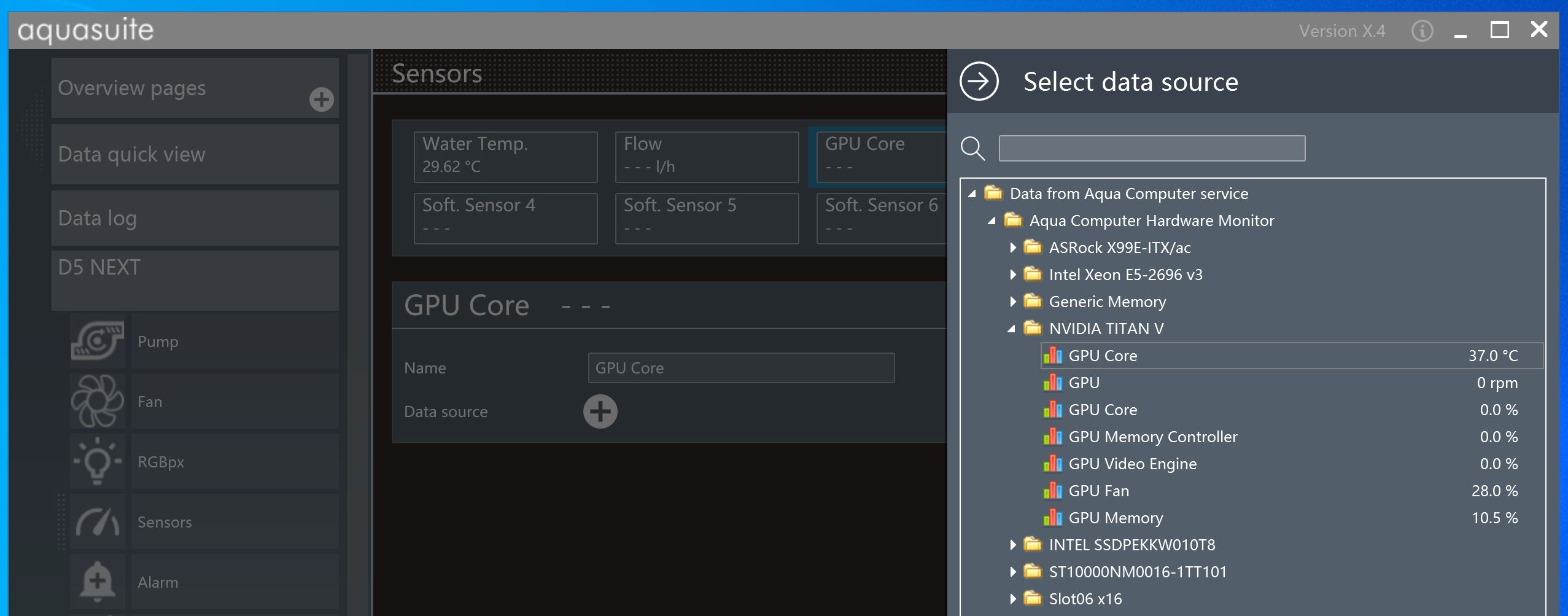Viewport: 1568px width, 616px height.
Task: Click the arrow icon beside Select data source
Action: pyautogui.click(x=979, y=81)
